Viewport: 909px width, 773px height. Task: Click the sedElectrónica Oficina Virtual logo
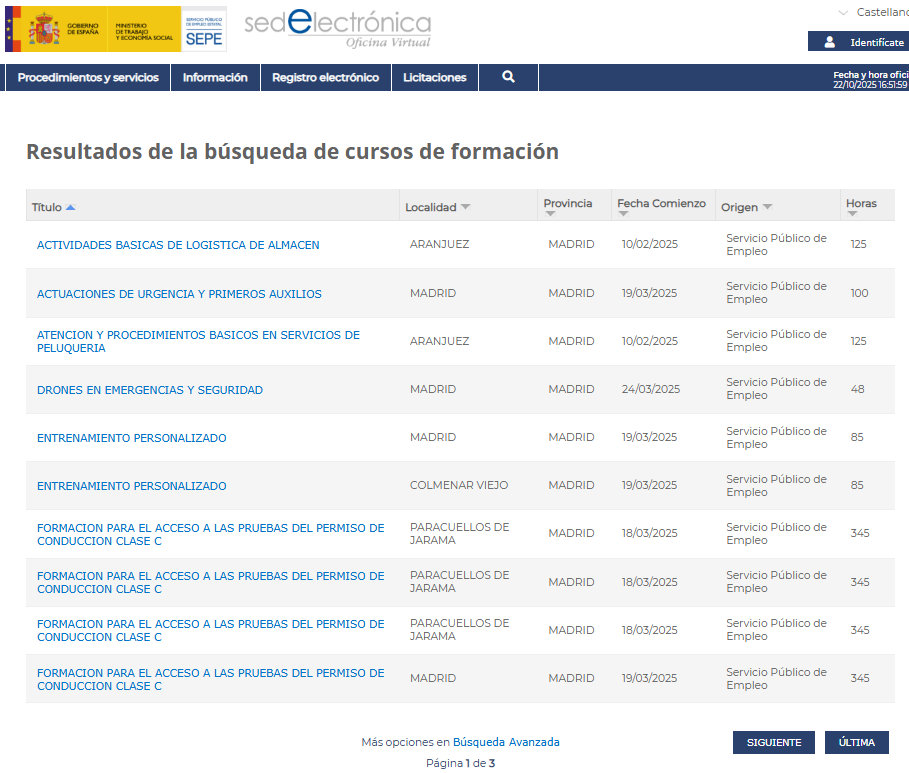[337, 29]
